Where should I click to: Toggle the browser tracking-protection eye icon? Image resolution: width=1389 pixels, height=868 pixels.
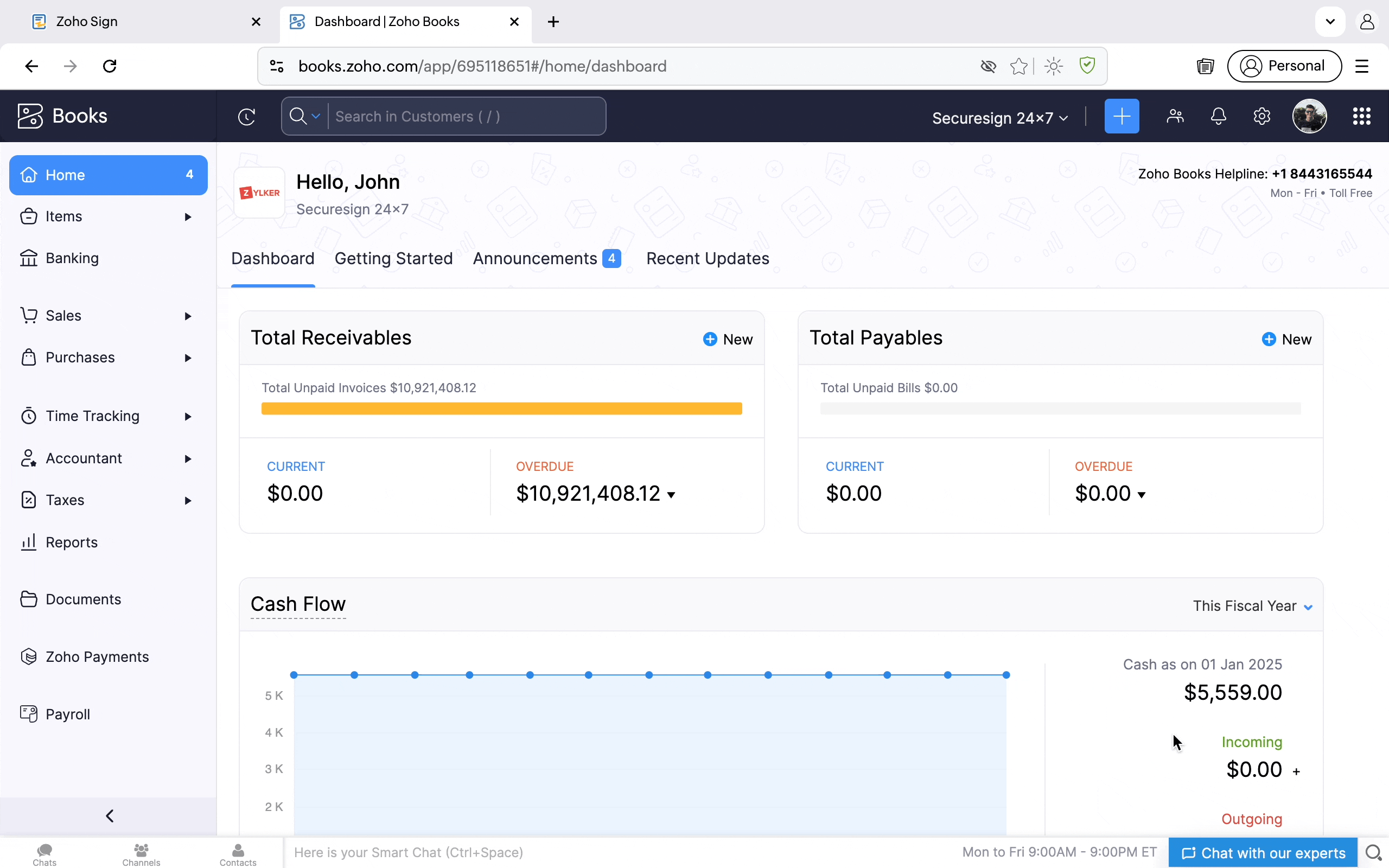(x=988, y=67)
